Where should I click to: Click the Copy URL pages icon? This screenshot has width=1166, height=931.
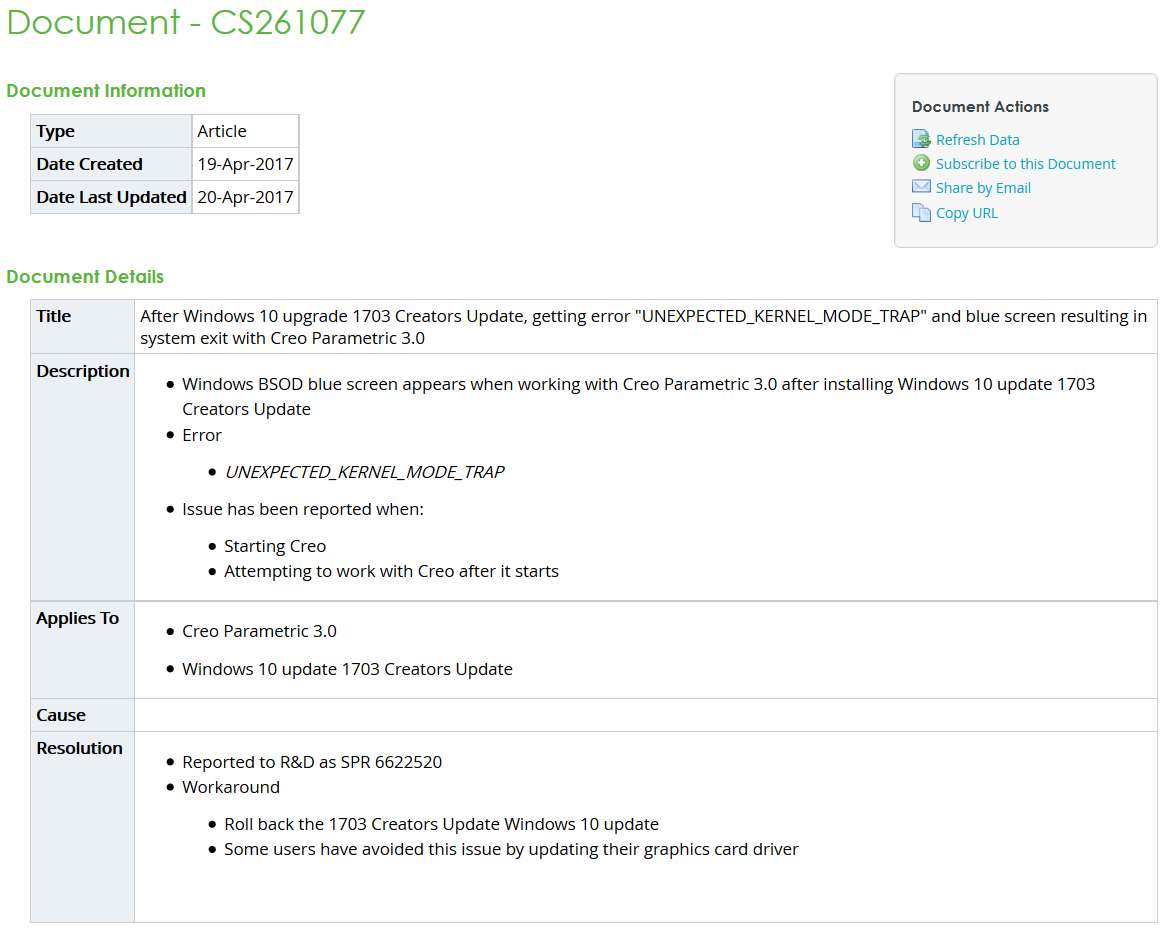[x=921, y=213]
